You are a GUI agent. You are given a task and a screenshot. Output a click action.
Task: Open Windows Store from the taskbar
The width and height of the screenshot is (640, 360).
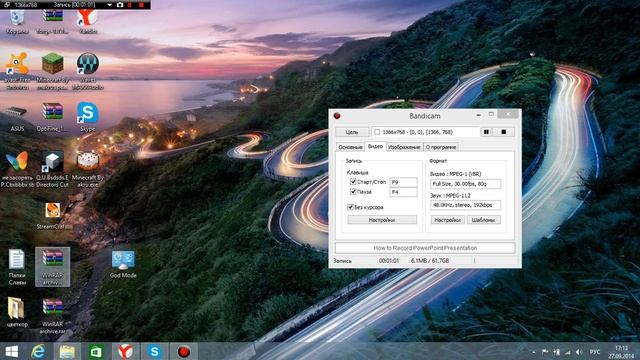pos(96,351)
